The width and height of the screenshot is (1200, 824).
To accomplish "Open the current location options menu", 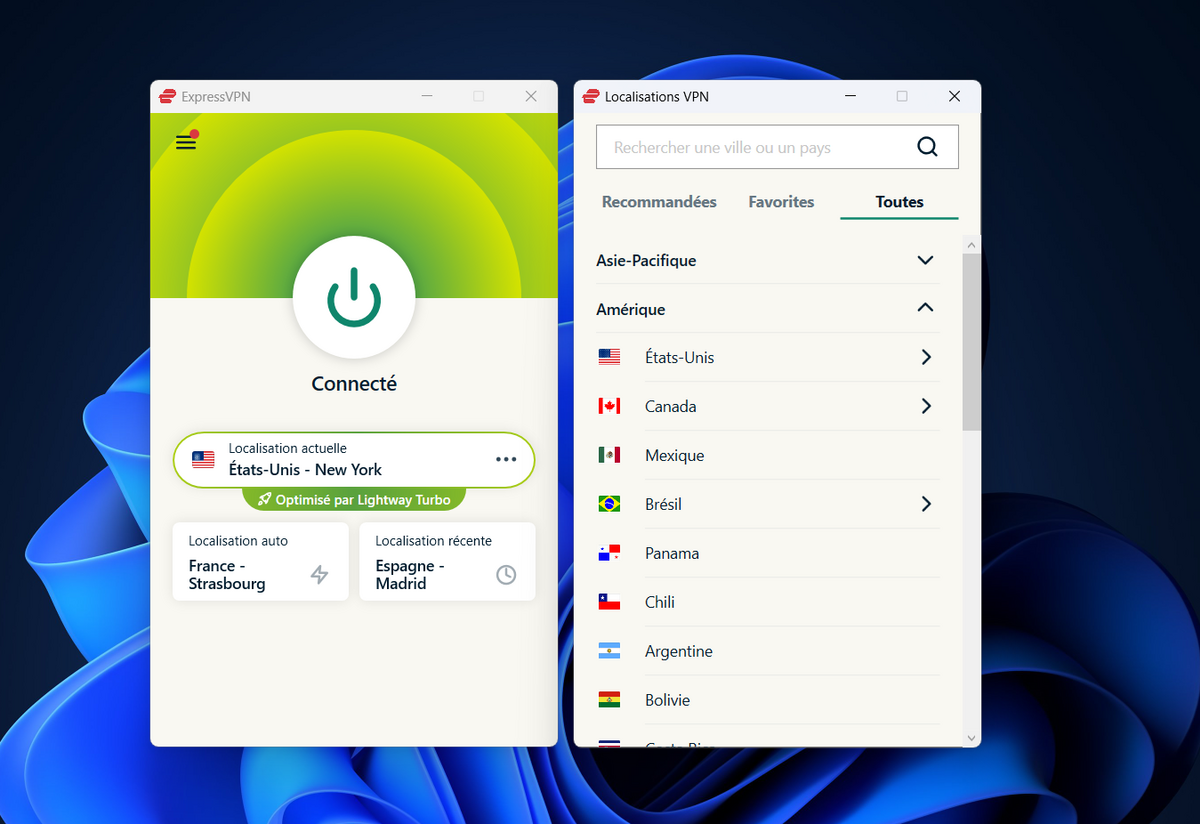I will pyautogui.click(x=506, y=459).
